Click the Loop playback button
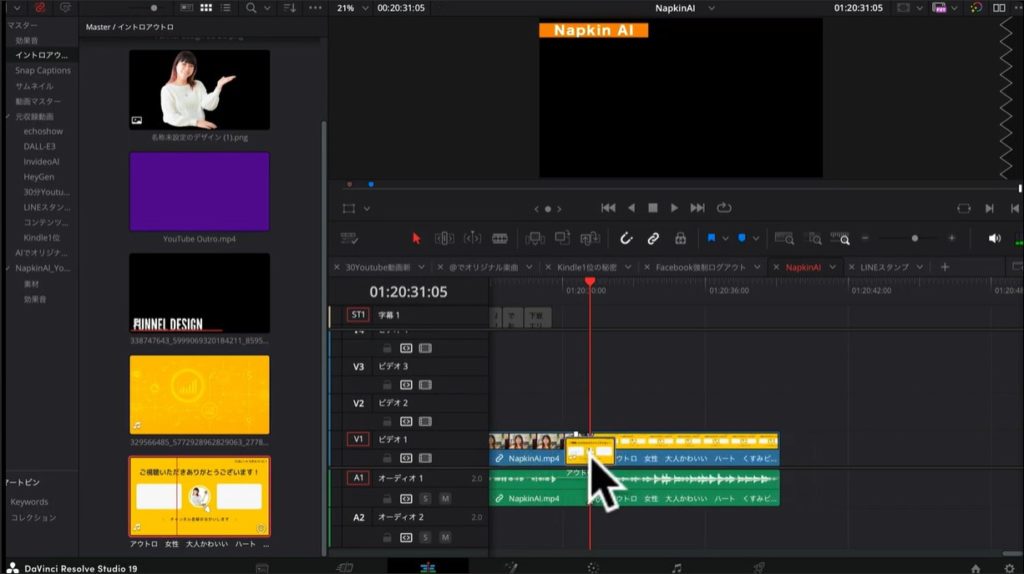This screenshot has width=1024, height=574. point(724,208)
